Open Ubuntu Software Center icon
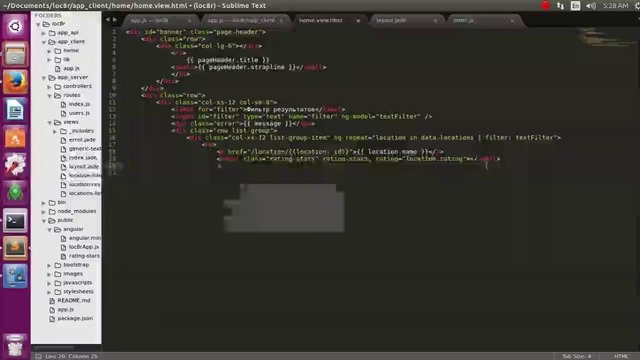Image resolution: width=640 pixels, height=360 pixels. click(x=15, y=138)
